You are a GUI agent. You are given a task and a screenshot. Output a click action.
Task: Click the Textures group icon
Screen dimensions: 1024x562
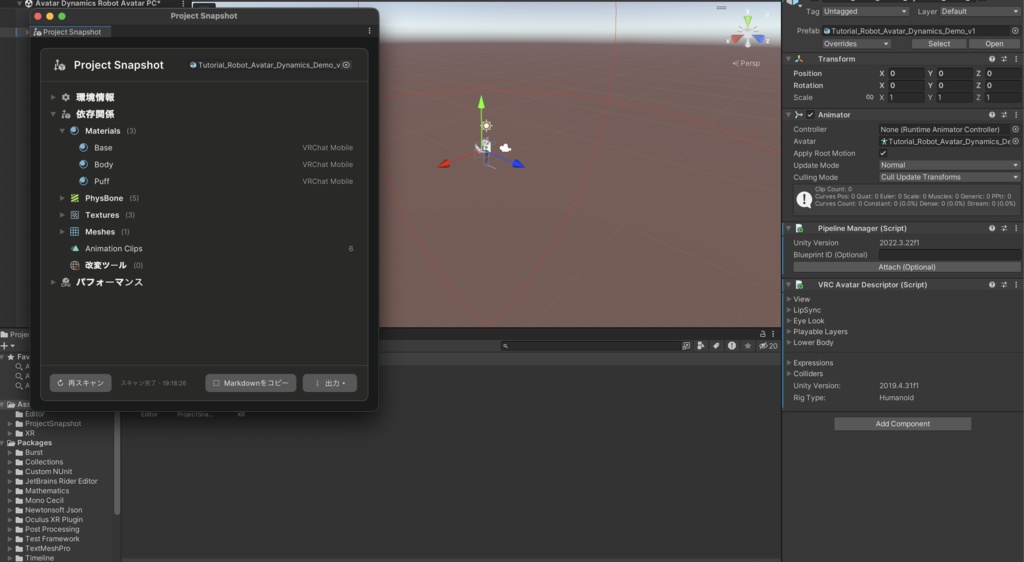(74, 215)
